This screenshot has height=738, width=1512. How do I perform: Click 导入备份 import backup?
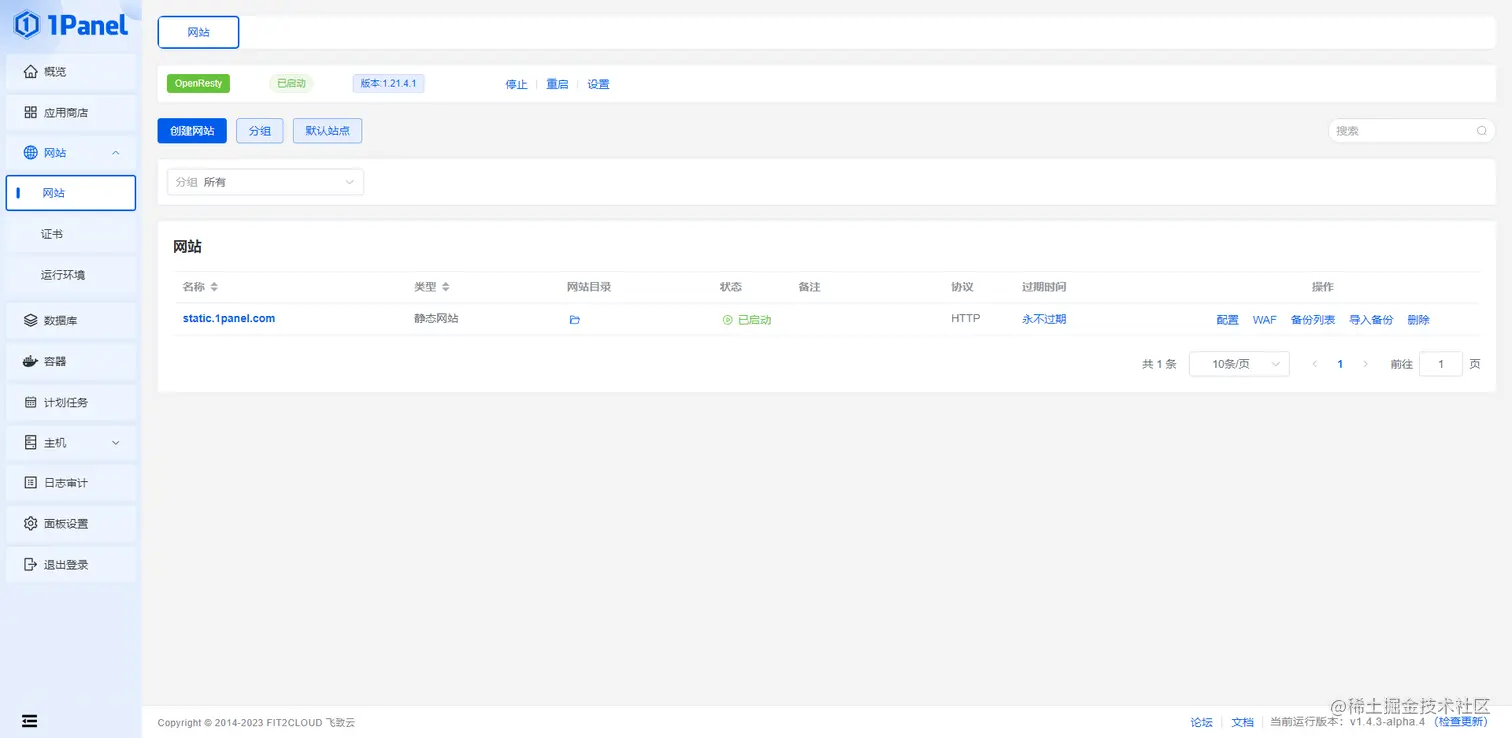coord(1371,320)
